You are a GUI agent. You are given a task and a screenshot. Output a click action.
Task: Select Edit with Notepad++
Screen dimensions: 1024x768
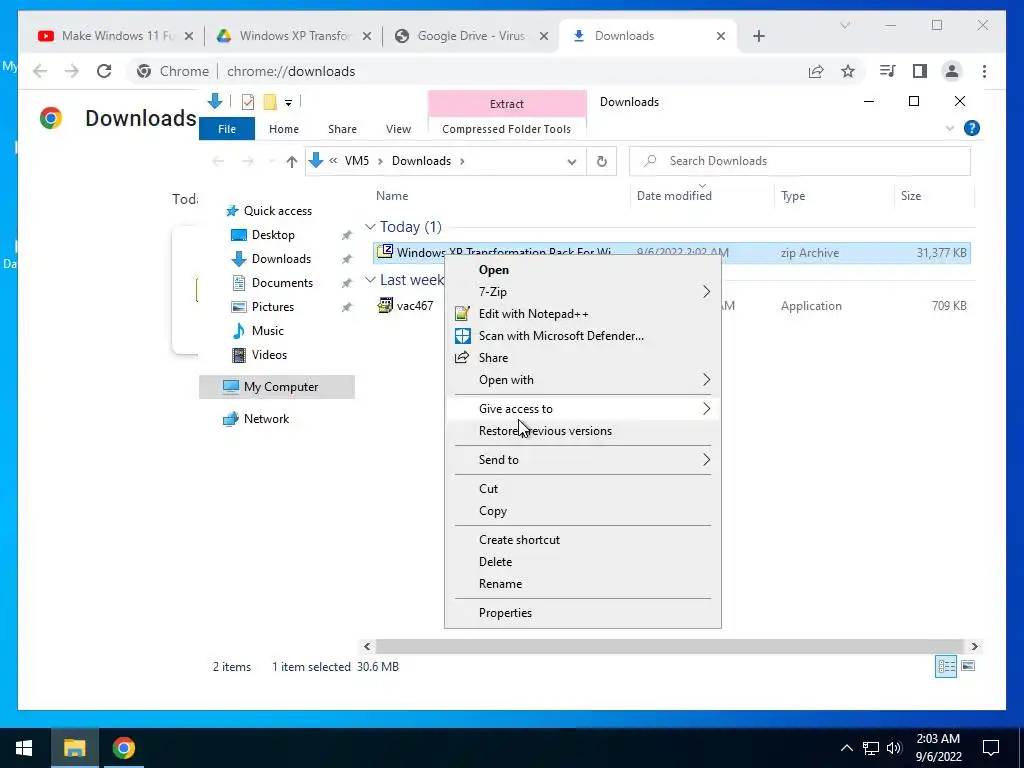[x=582, y=314]
